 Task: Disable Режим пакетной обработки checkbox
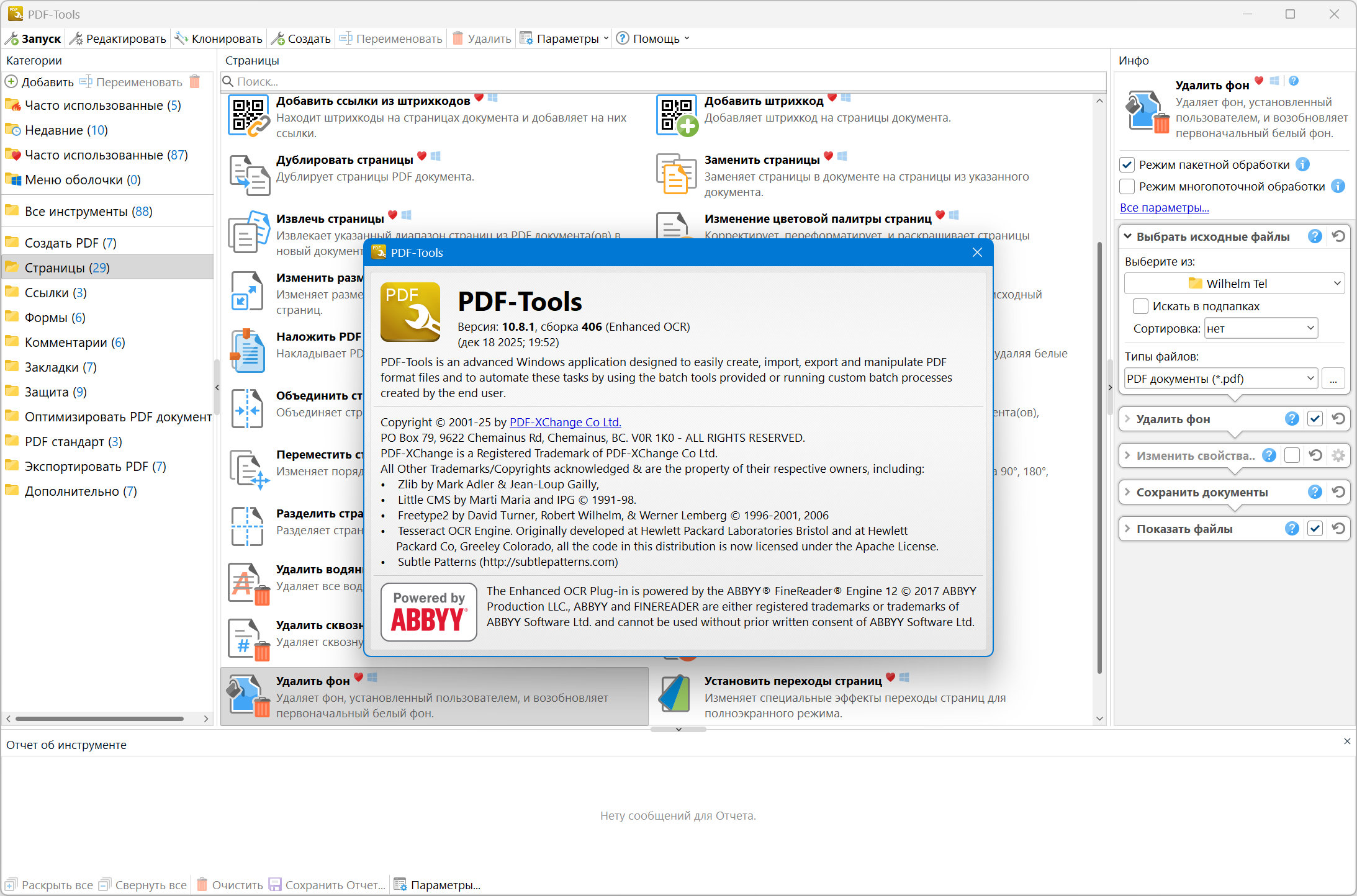click(x=1127, y=164)
